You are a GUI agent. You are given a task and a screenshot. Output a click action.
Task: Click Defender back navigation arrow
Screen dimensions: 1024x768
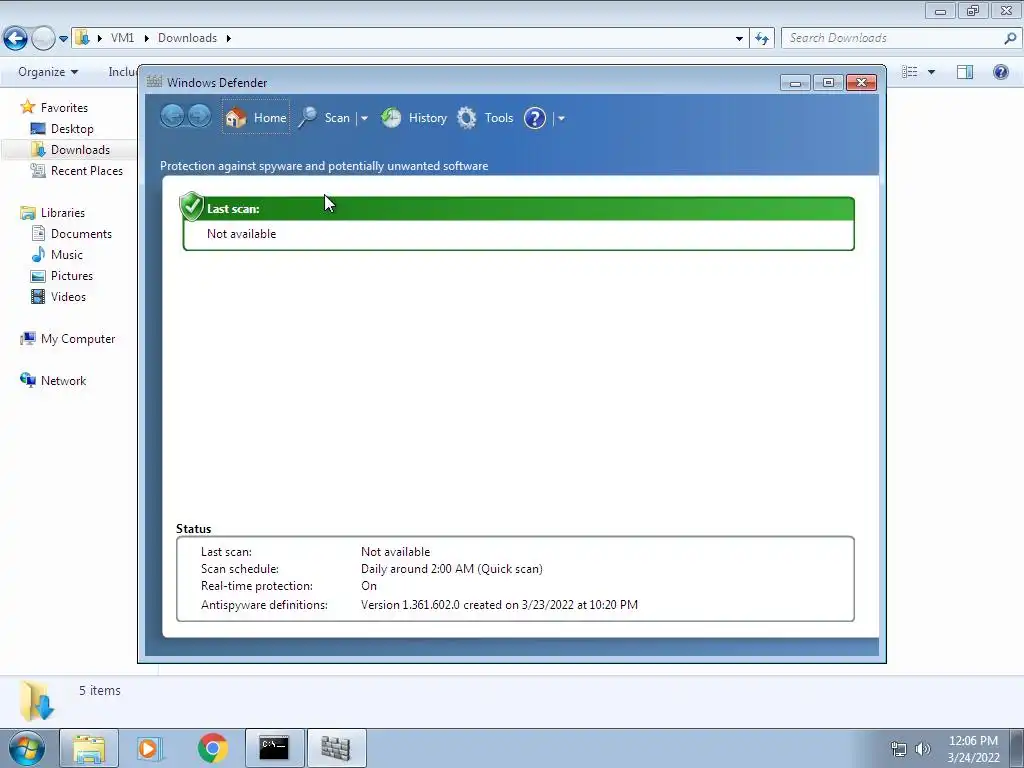pos(172,116)
